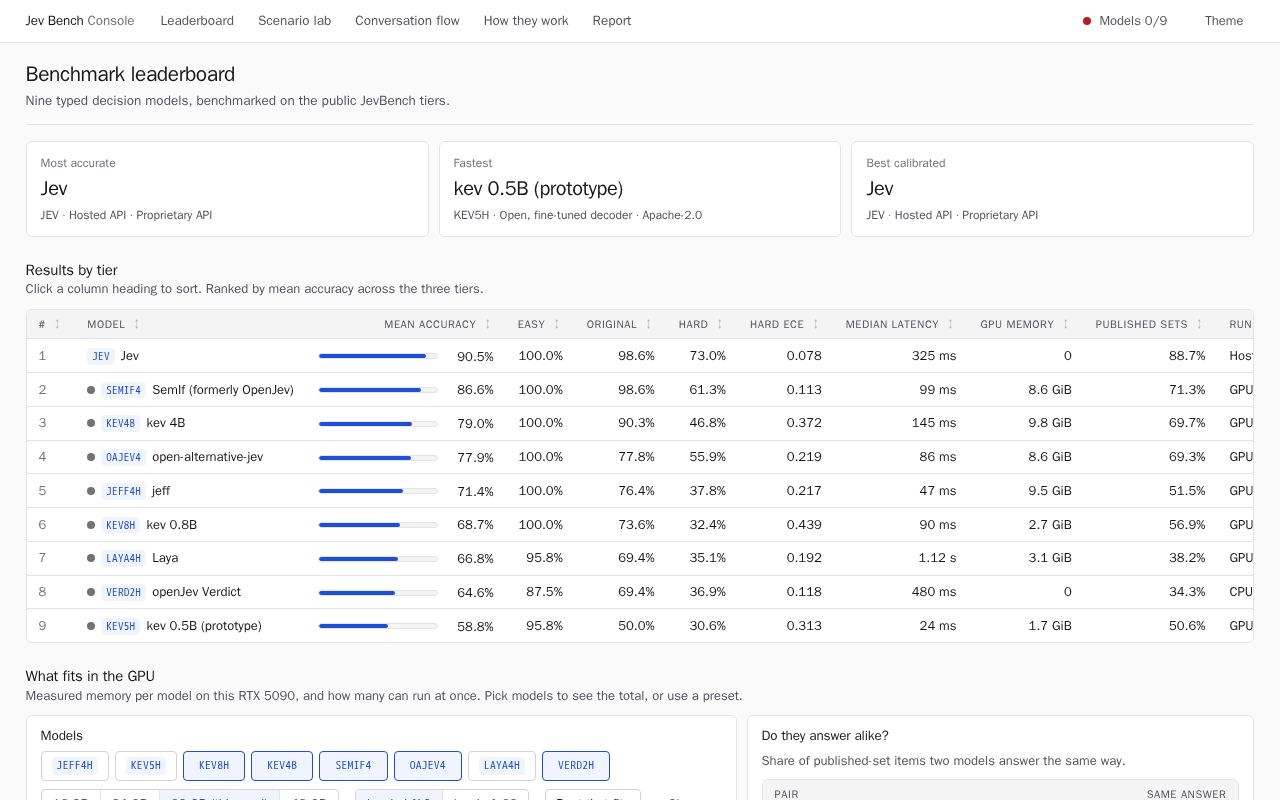1280x800 pixels.
Task: Click the 90.5% mean accuracy value
Action: click(475, 357)
